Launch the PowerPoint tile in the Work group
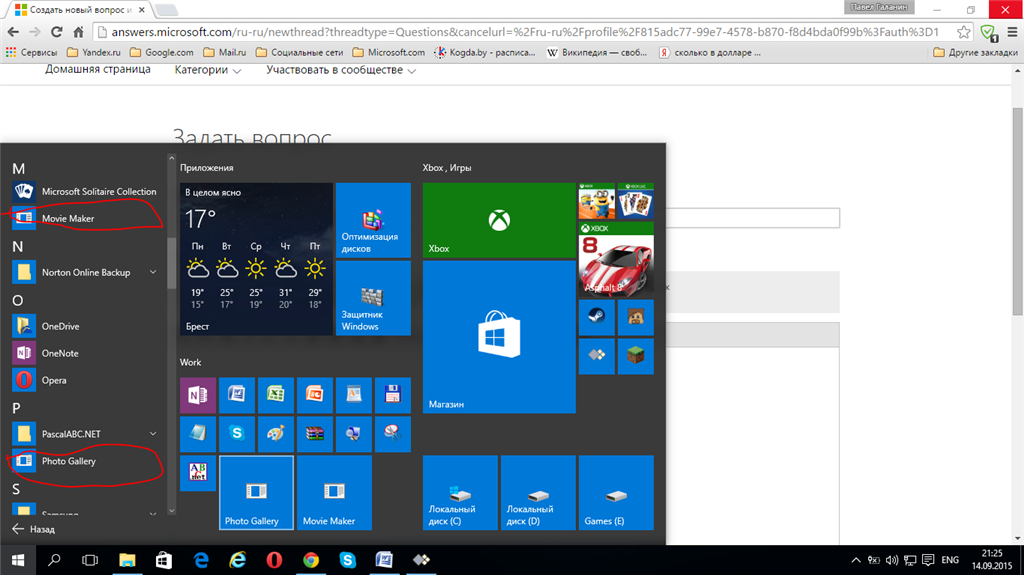1024x575 pixels. 315,395
